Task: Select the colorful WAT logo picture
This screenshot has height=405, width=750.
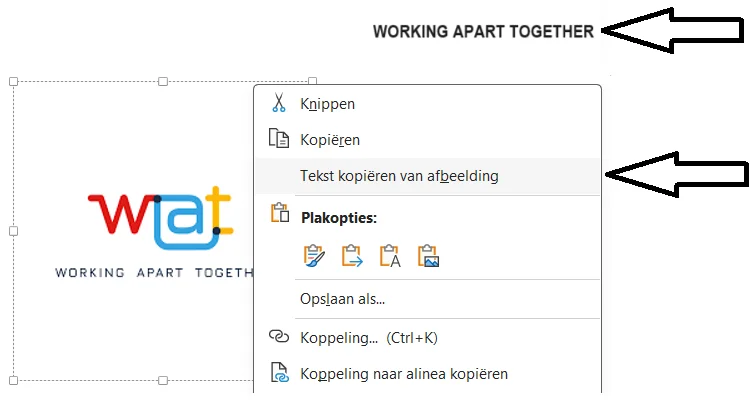Action: (x=160, y=220)
